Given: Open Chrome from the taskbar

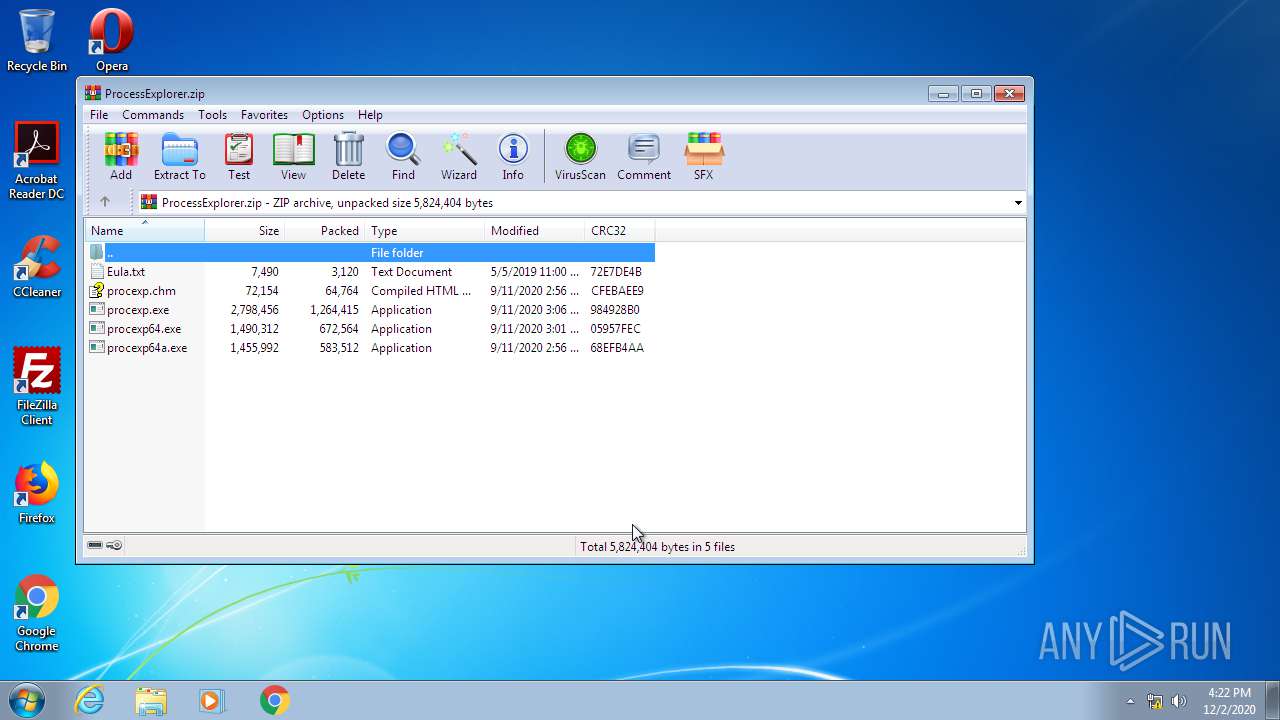Looking at the screenshot, I should pos(275,700).
